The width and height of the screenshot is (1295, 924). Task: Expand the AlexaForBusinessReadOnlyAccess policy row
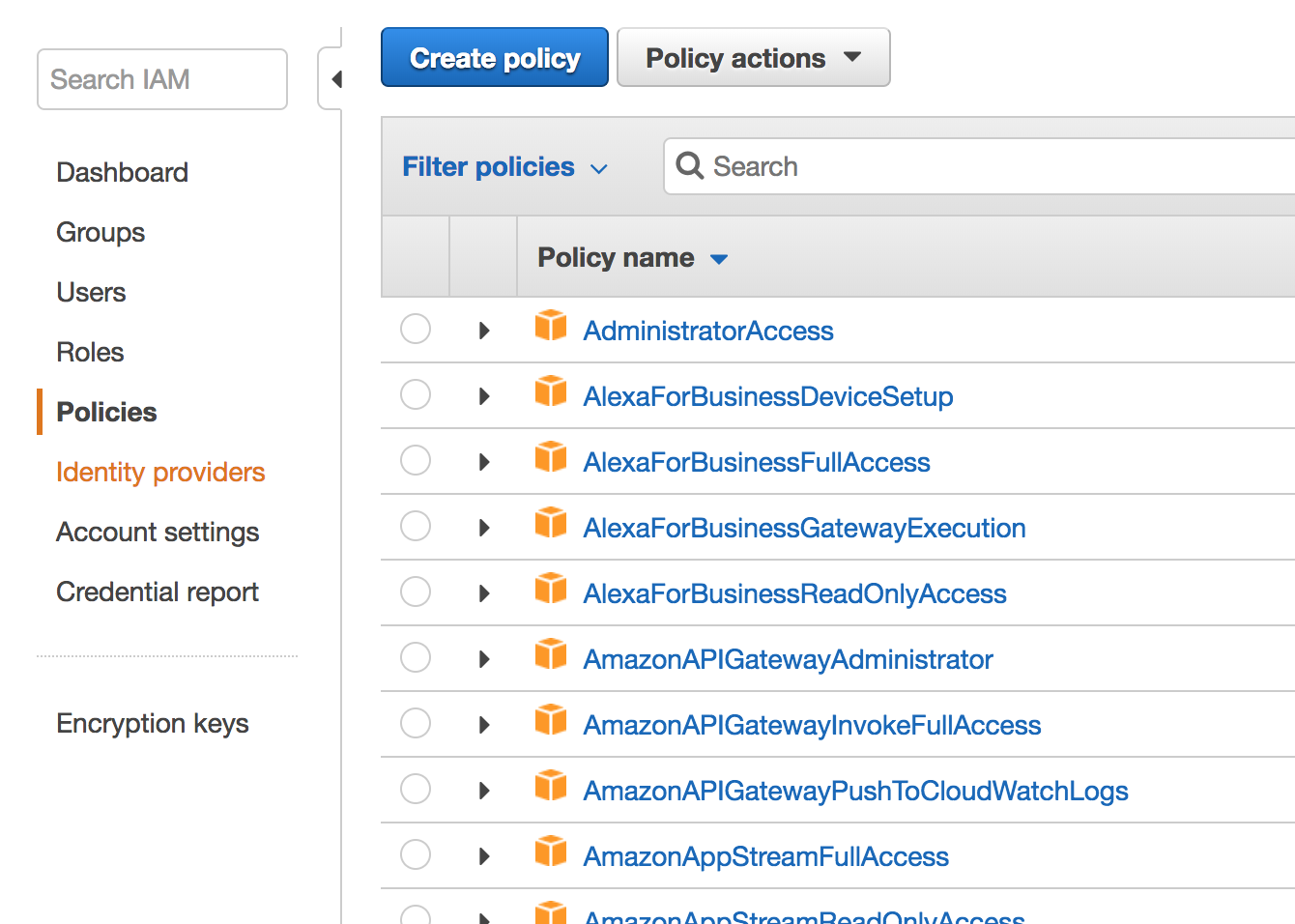click(x=484, y=593)
